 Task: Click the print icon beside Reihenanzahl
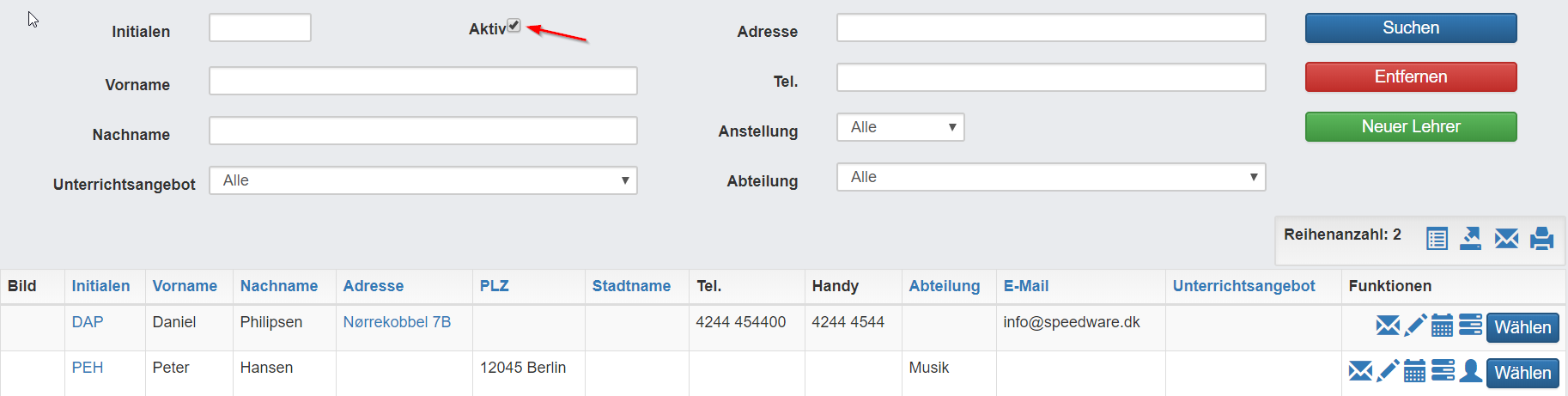pos(1541,238)
